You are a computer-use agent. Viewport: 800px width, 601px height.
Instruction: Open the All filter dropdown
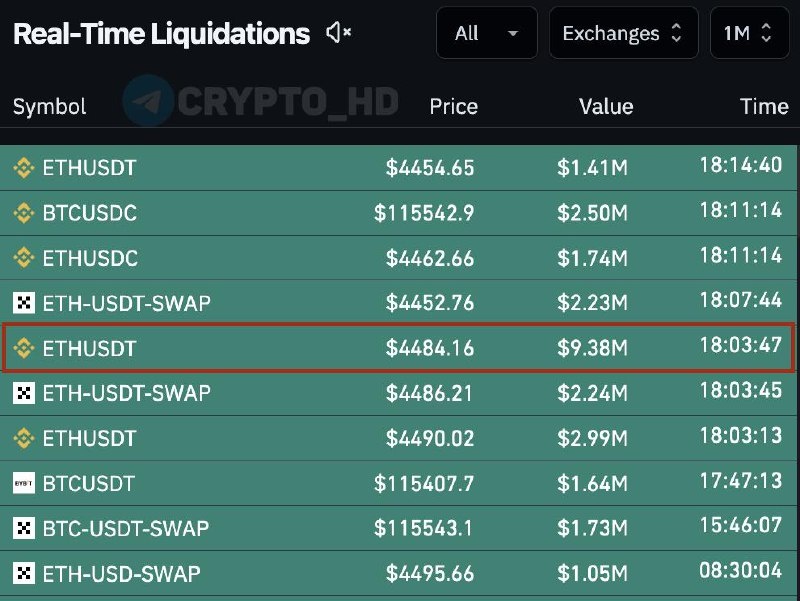[486, 34]
